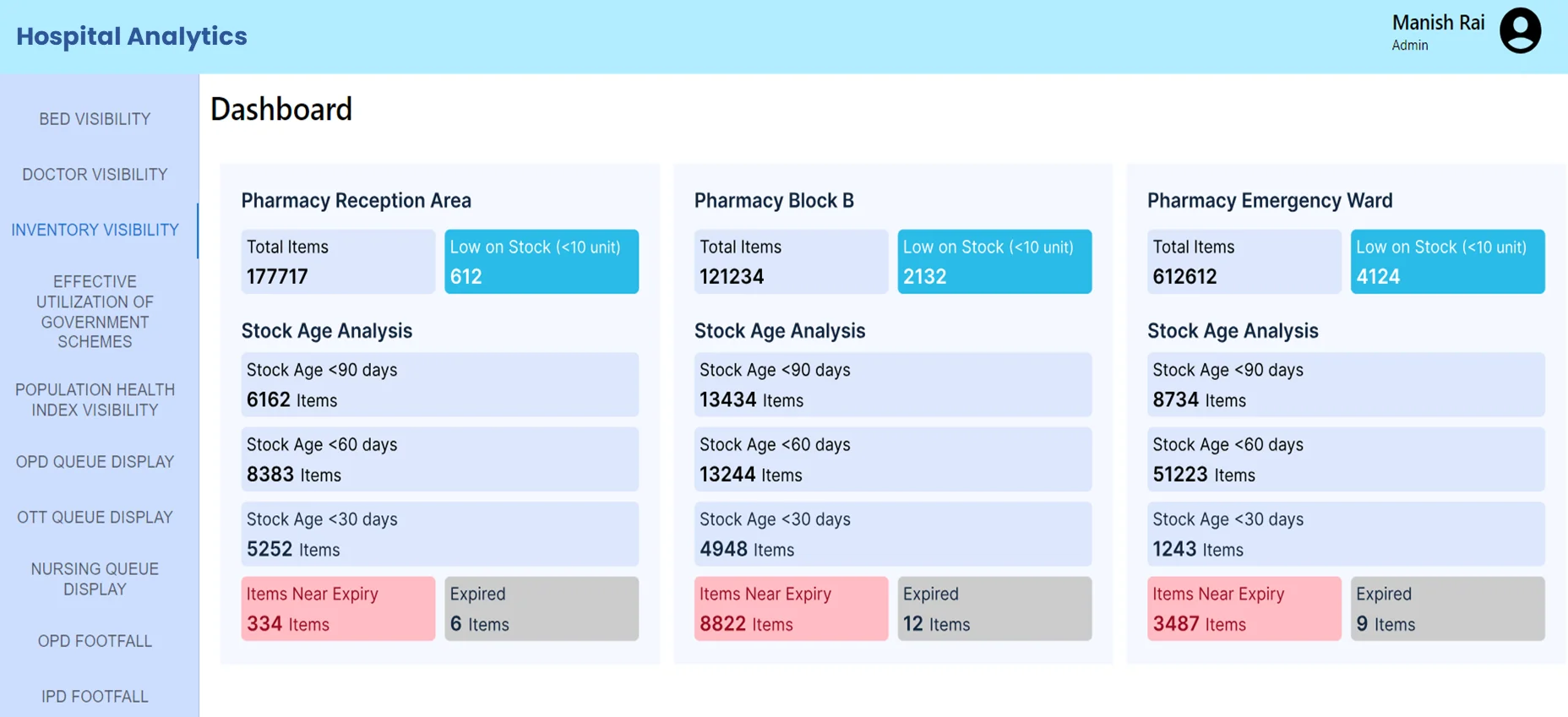Open Emergency Ward Low on Stock 4124
Image resolution: width=1568 pixels, height=717 pixels.
tap(1447, 262)
